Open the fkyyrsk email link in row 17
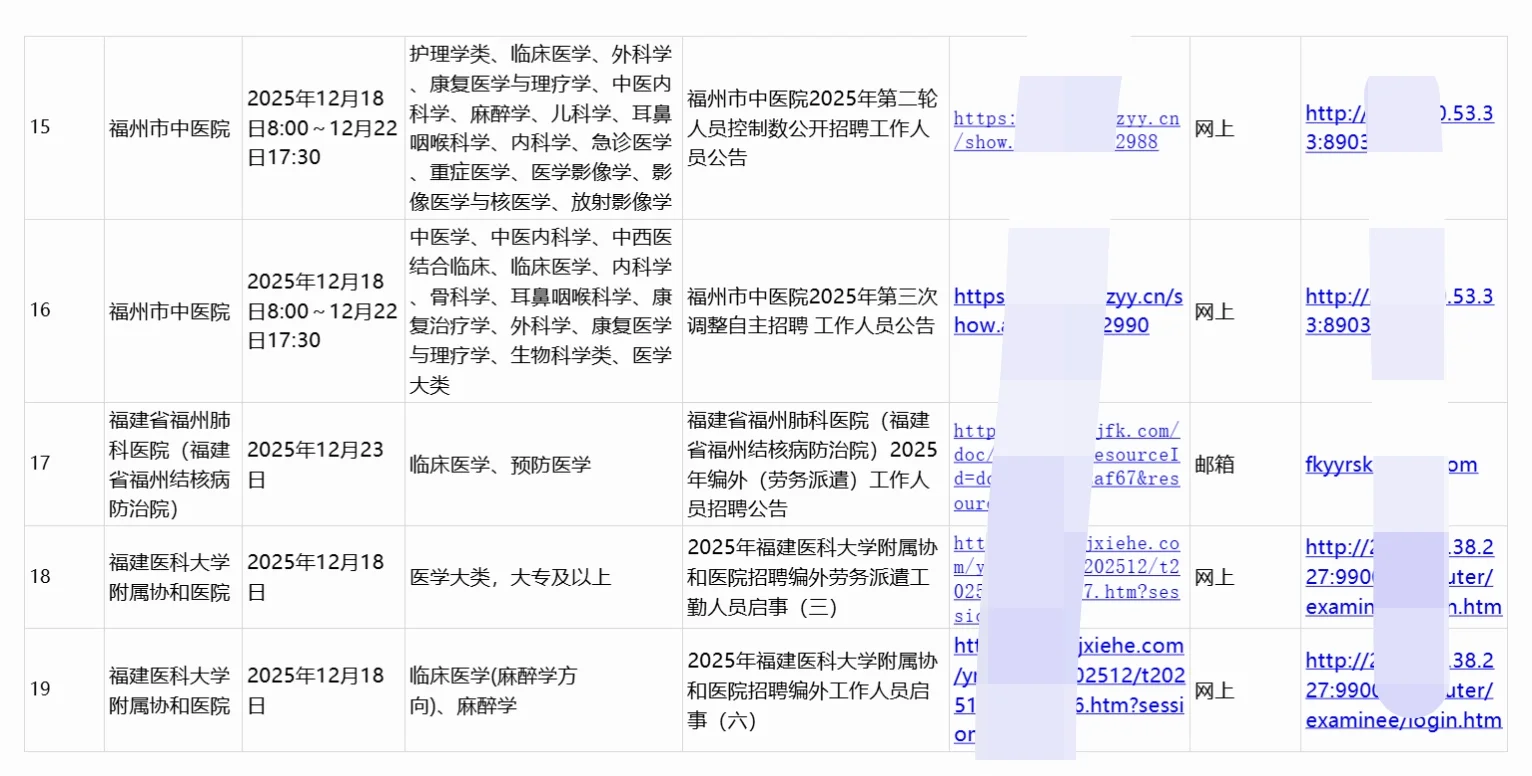 pos(1400,465)
